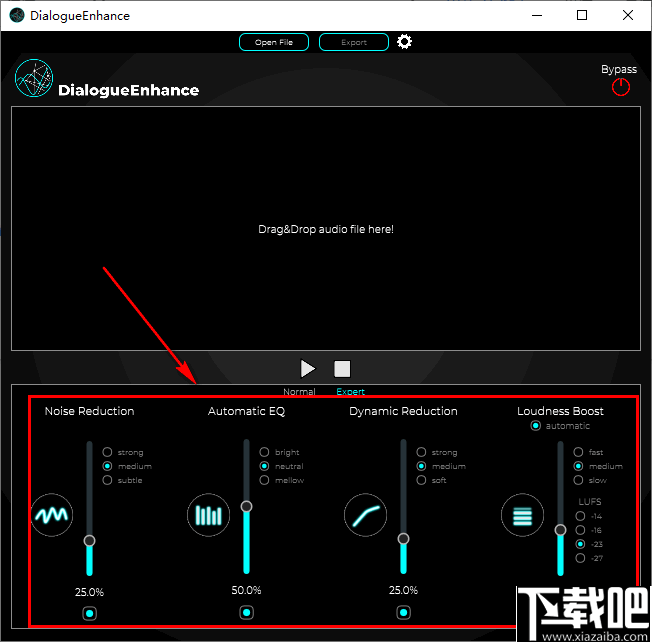Image resolution: width=652 pixels, height=642 pixels.
Task: Click the DialogueEnhance logo icon
Action: tap(34, 78)
